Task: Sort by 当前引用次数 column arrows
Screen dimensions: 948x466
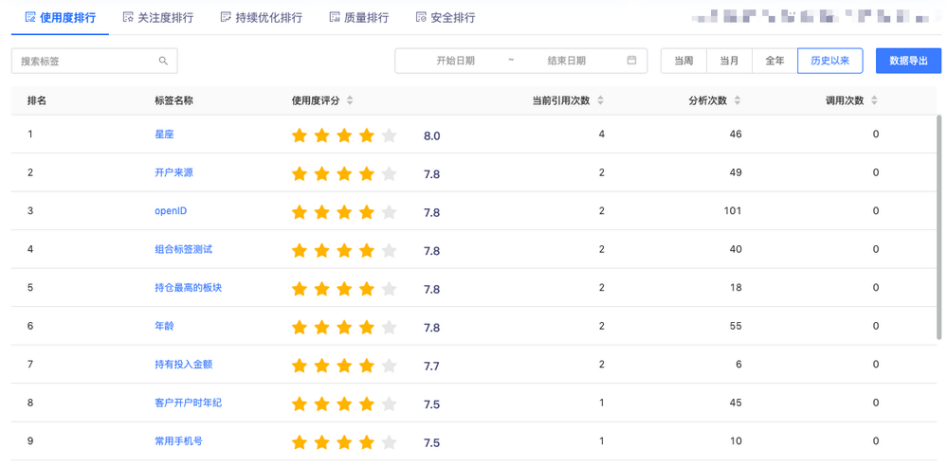Action: tap(600, 100)
